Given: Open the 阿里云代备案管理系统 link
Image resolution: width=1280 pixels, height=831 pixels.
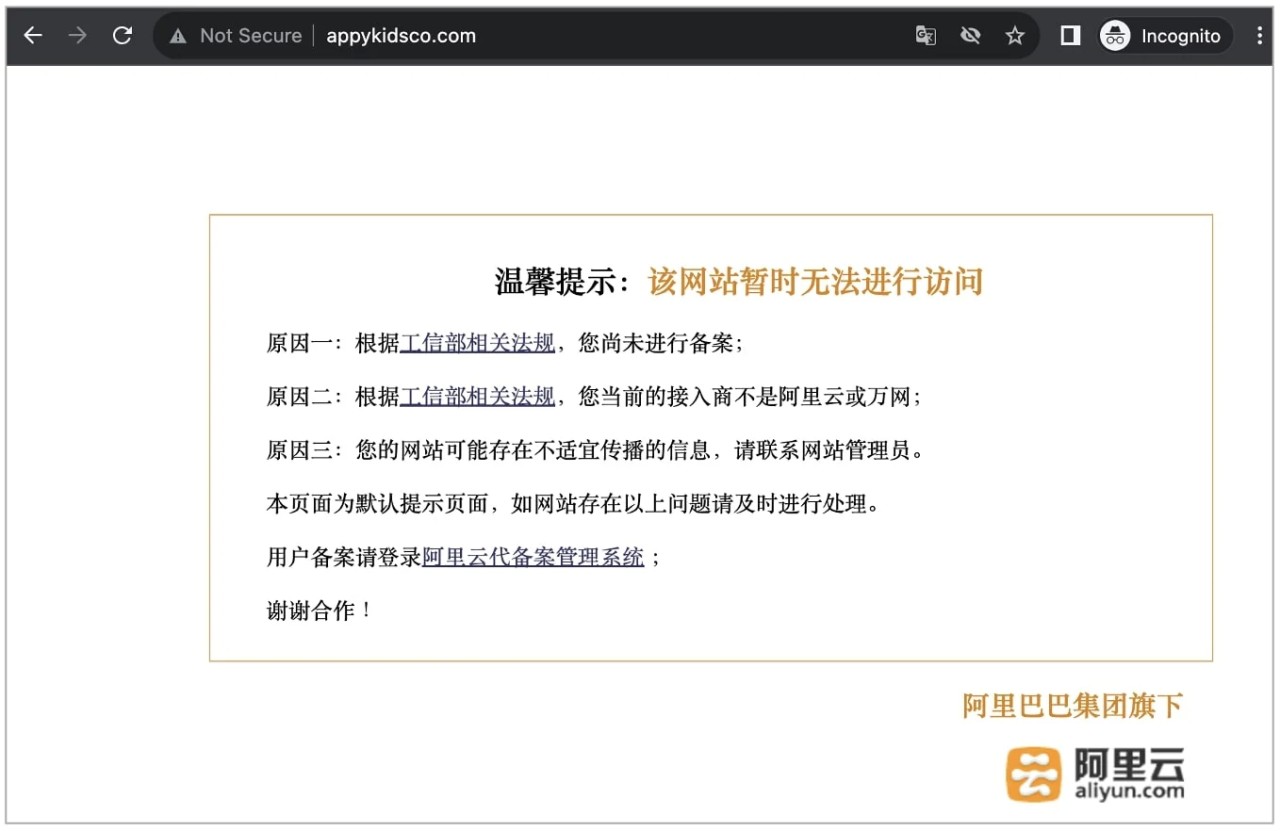Looking at the screenshot, I should 533,557.
